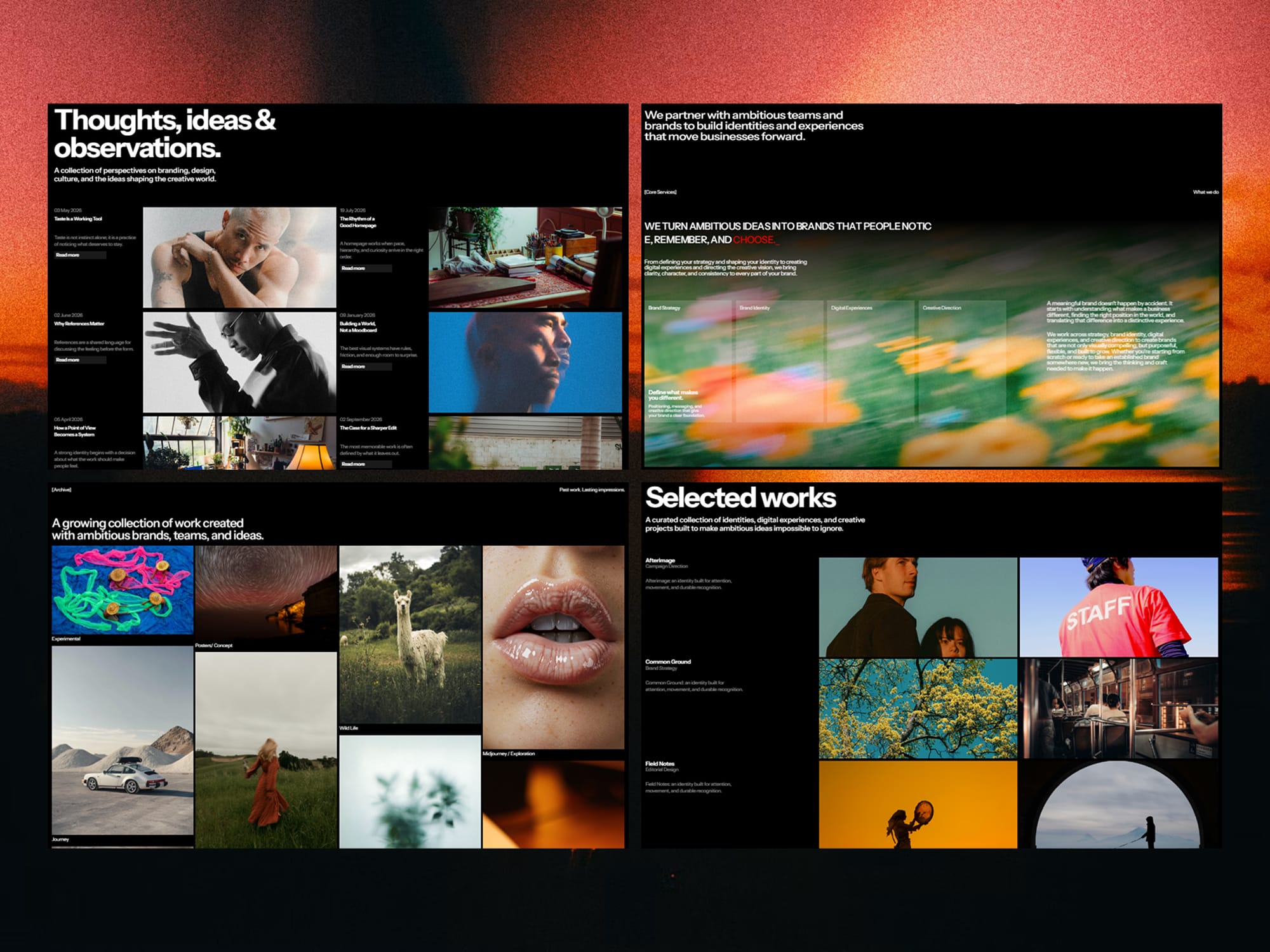Click the colorful yarn Experimental image

click(x=123, y=590)
